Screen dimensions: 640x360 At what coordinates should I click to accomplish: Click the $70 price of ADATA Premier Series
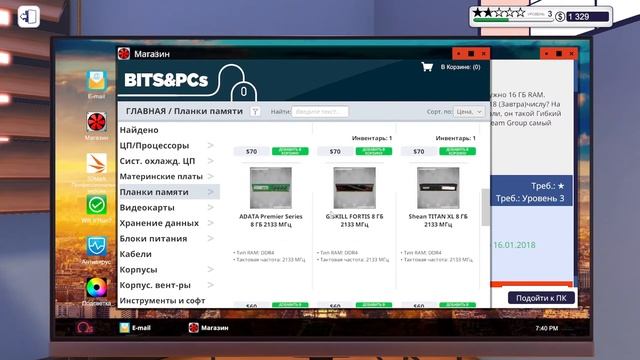click(251, 151)
